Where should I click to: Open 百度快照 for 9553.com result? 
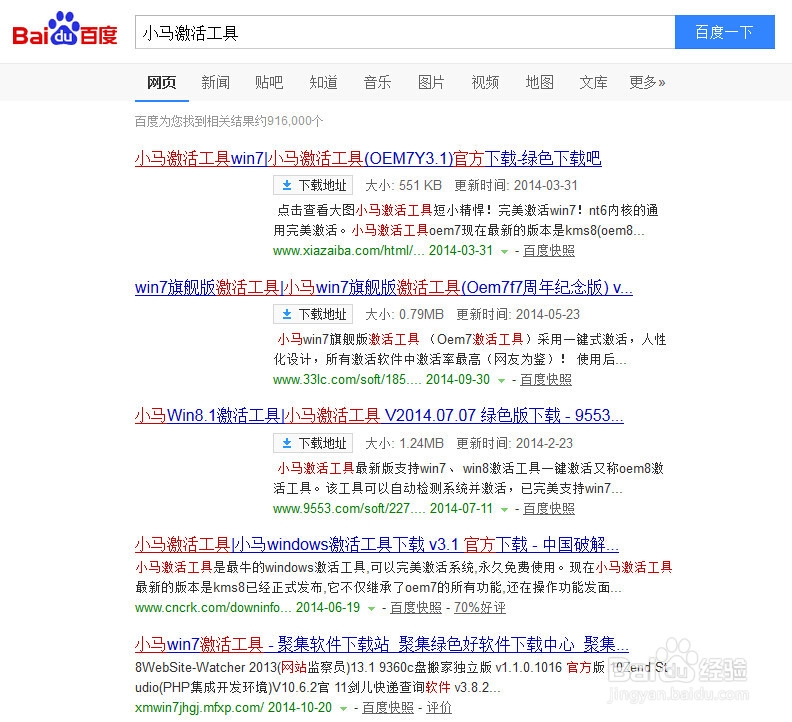tap(549, 508)
